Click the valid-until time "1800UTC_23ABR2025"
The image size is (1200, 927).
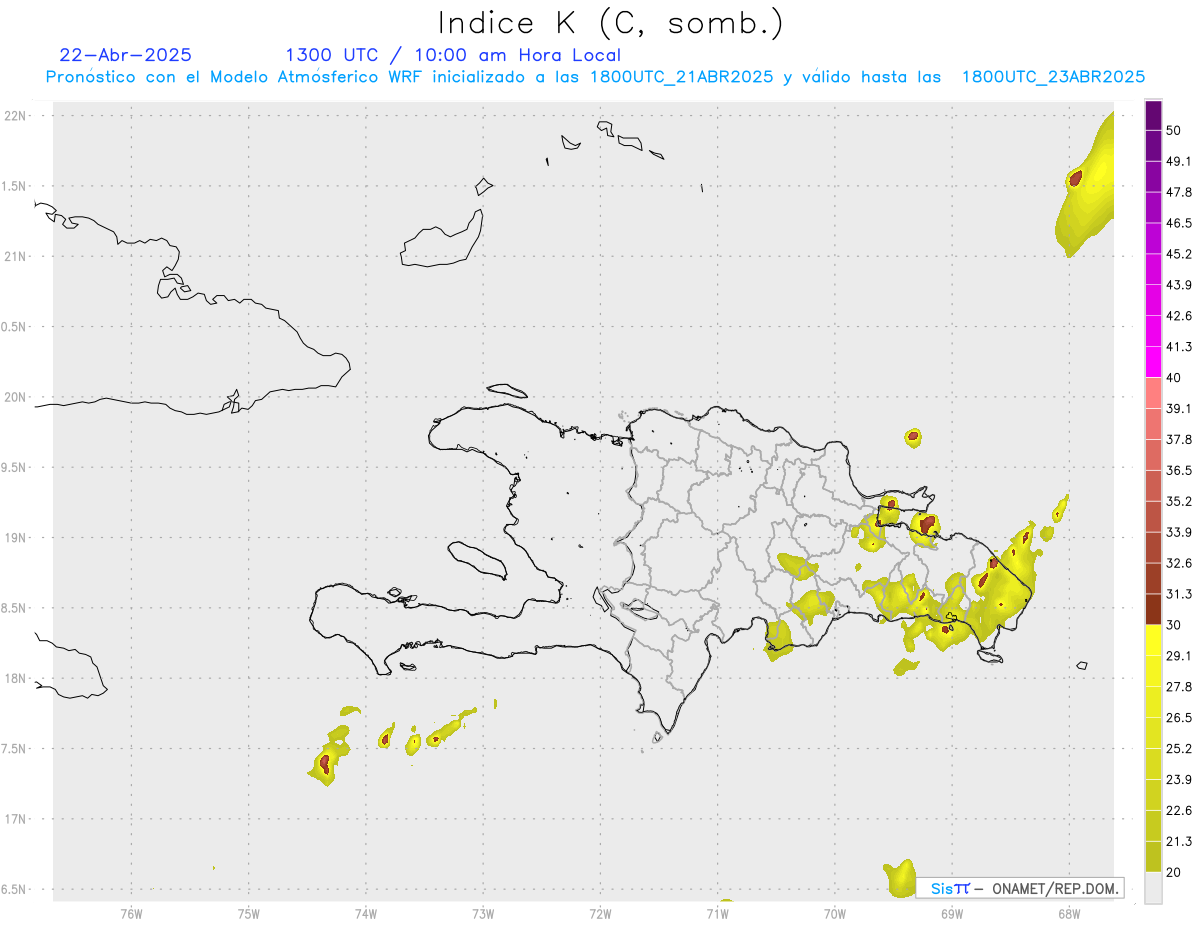(x=1053, y=76)
